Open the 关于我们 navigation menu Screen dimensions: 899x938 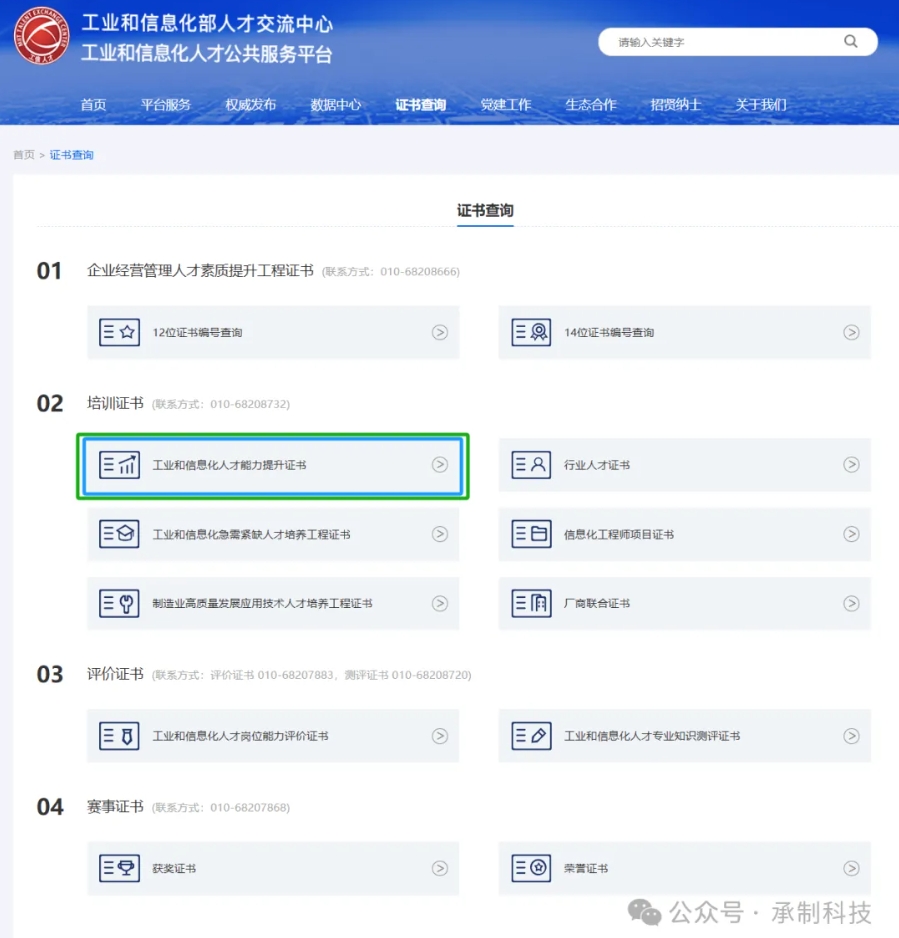coord(760,105)
